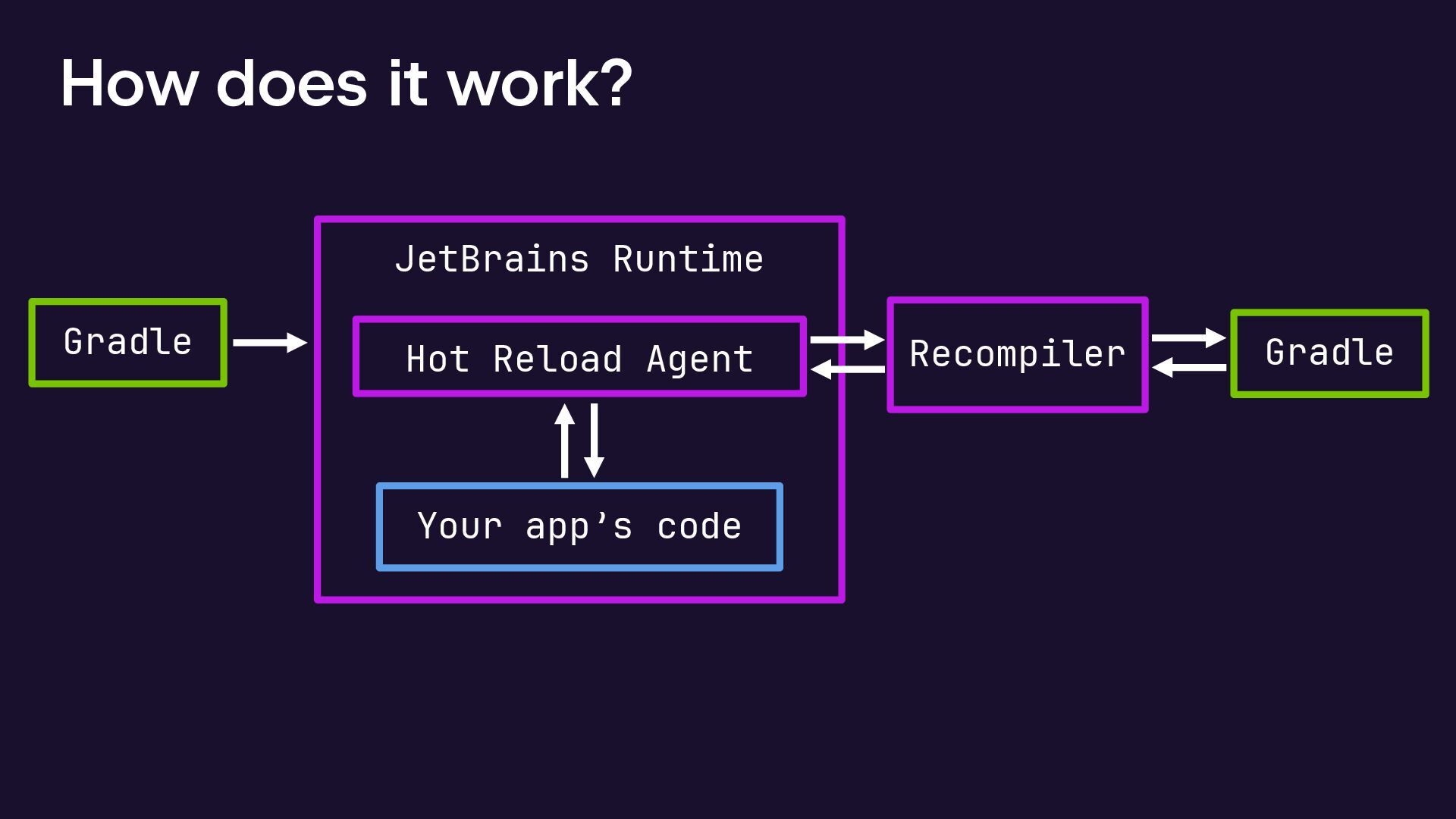Click the word Hot in Agent box
The image size is (1456, 819).
[x=438, y=359]
